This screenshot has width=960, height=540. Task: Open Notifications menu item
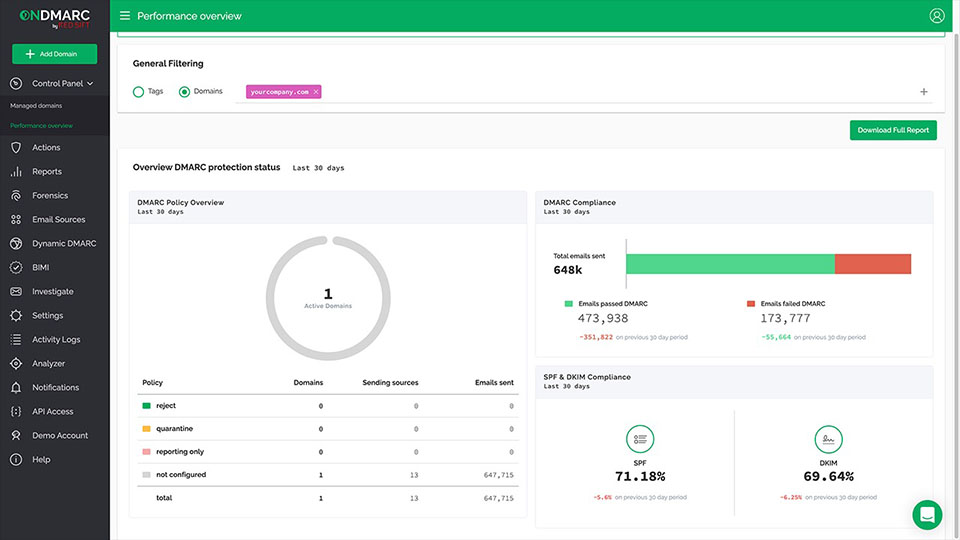(x=55, y=388)
